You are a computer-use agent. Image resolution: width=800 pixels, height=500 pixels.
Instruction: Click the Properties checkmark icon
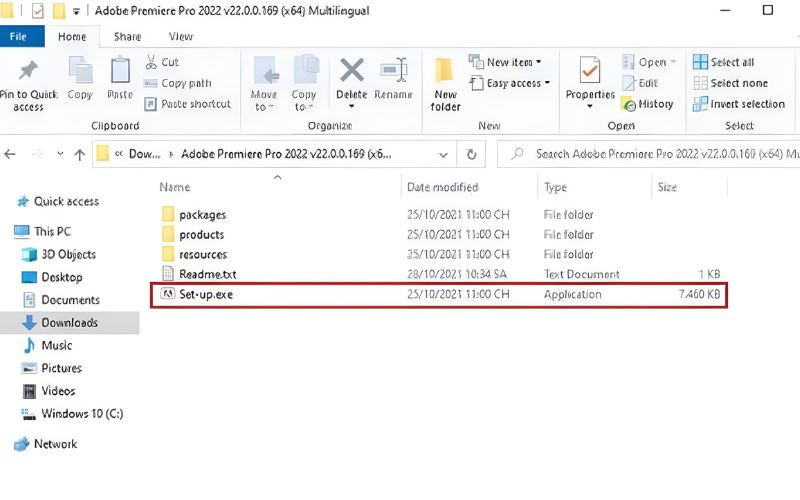click(x=590, y=70)
